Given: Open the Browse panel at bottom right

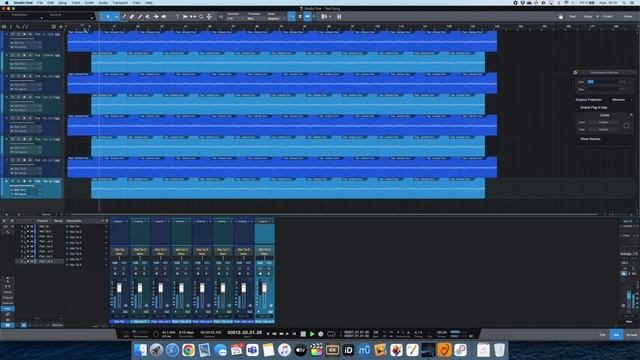Looking at the screenshot, I should coord(632,335).
